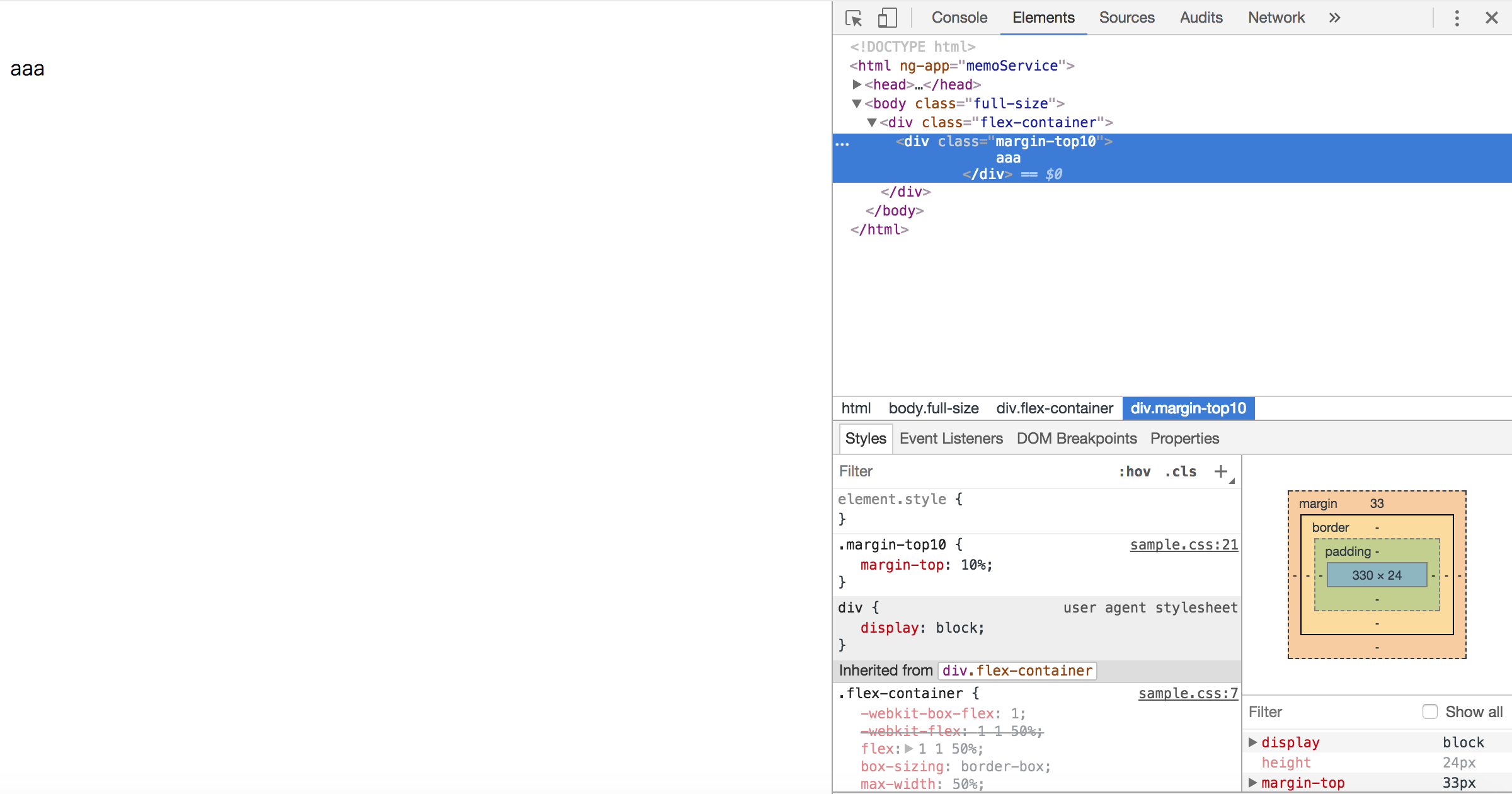Toggle the .cls class editor

tap(1180, 471)
